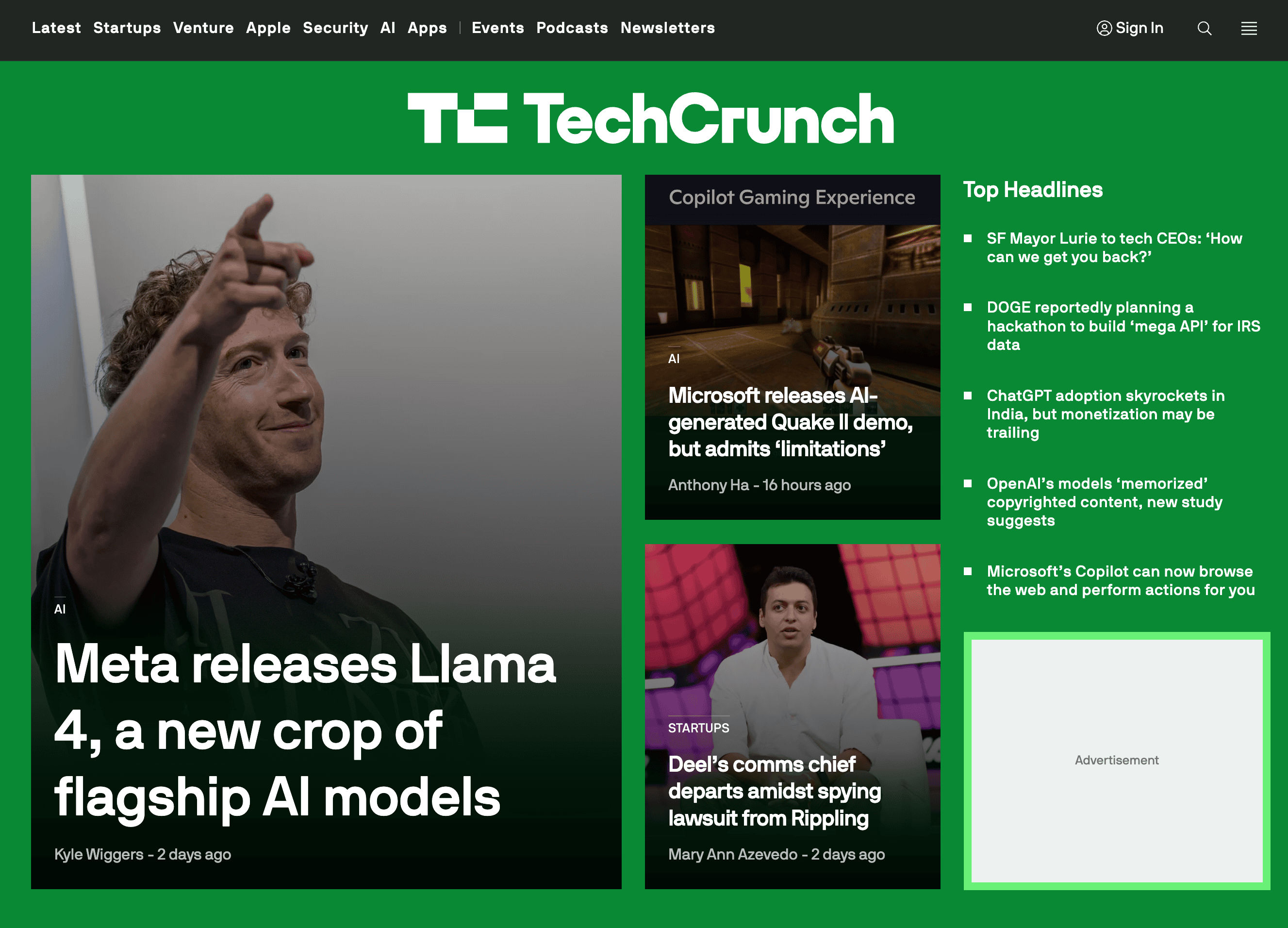Open the Microsoft Quake II demo article
The height and width of the screenshot is (928, 1288).
click(790, 422)
